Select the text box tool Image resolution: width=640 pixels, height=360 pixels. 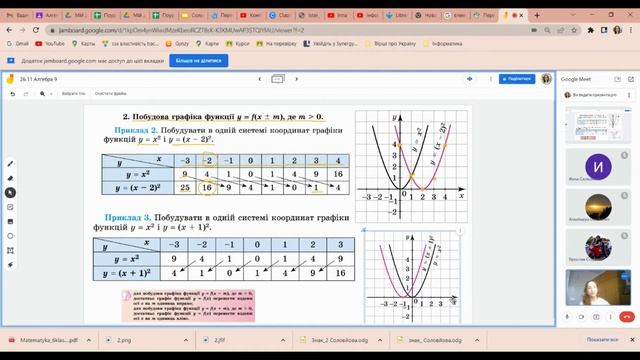[x=11, y=251]
